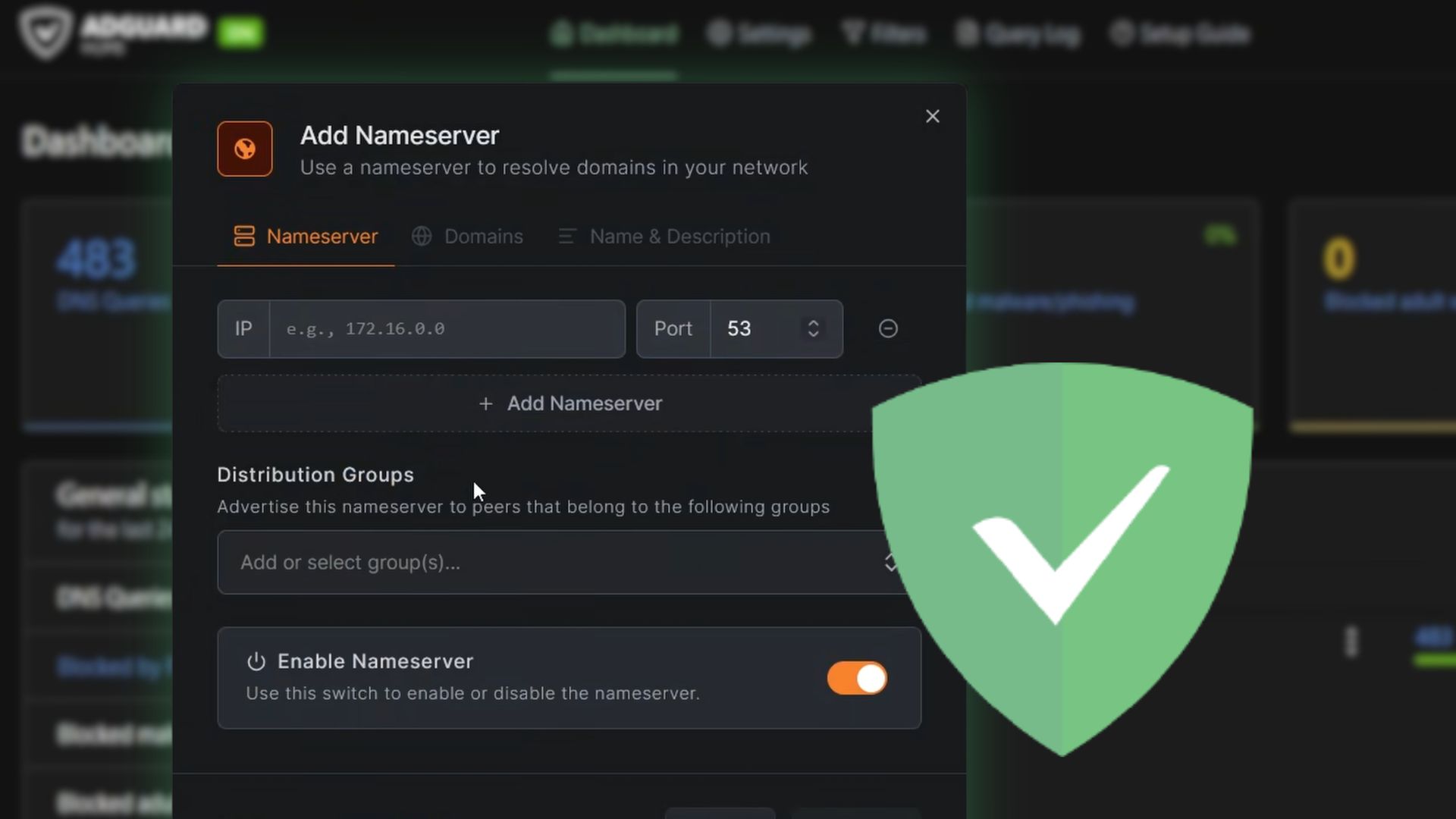Viewport: 1456px width, 819px height.
Task: Click the lines icon on Name & Description tab
Action: pyautogui.click(x=567, y=237)
